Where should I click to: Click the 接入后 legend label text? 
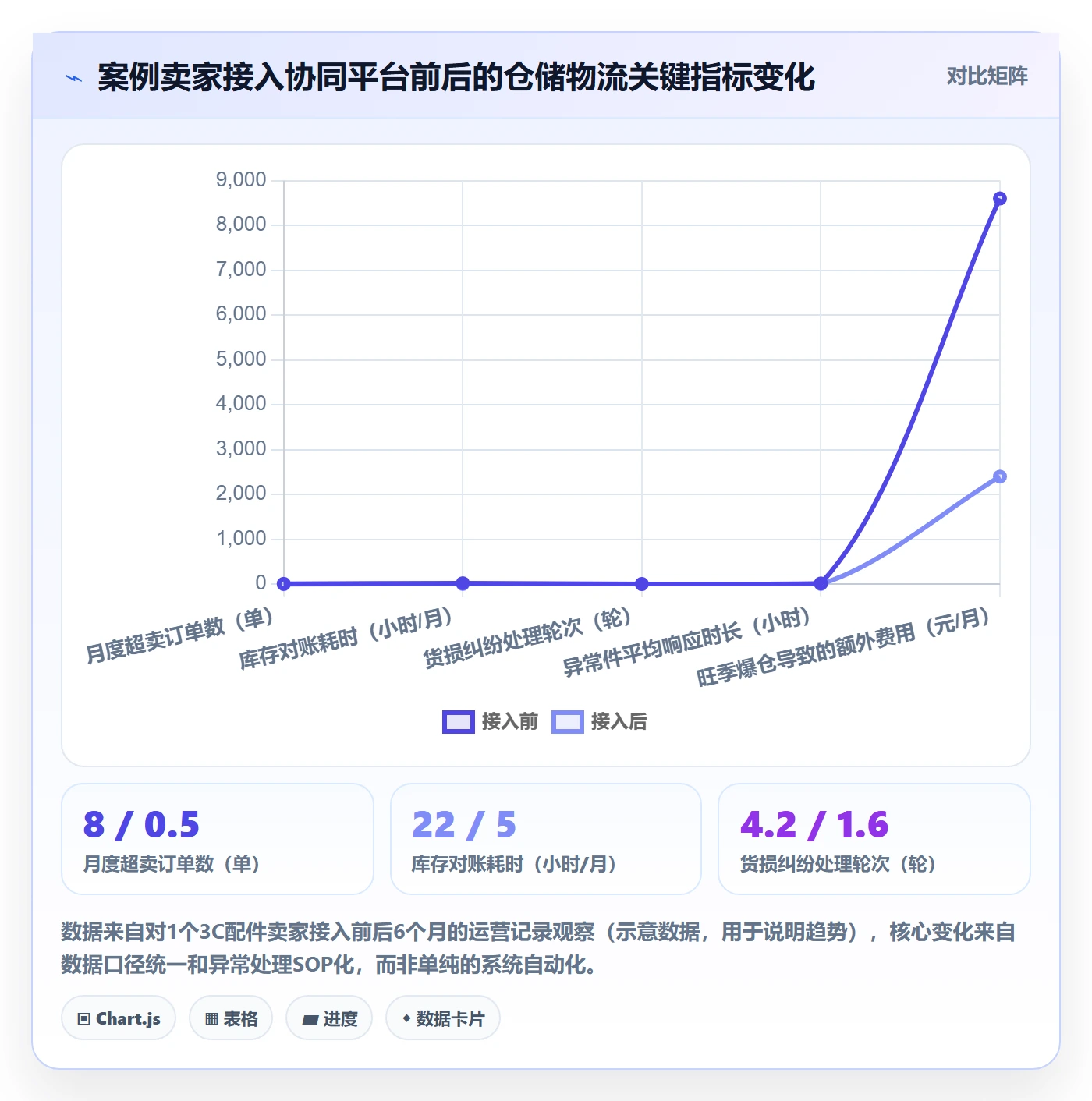pyautogui.click(x=619, y=722)
